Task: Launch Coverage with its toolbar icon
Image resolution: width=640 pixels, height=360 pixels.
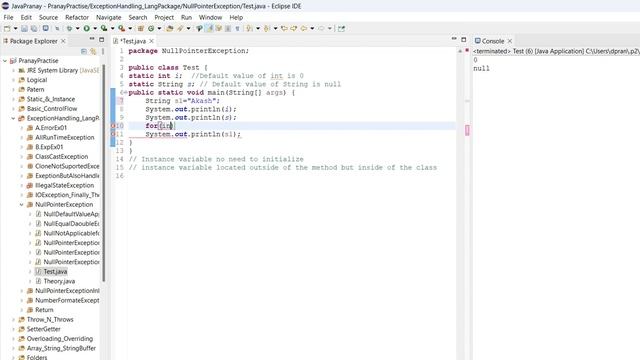Action: [104, 29]
